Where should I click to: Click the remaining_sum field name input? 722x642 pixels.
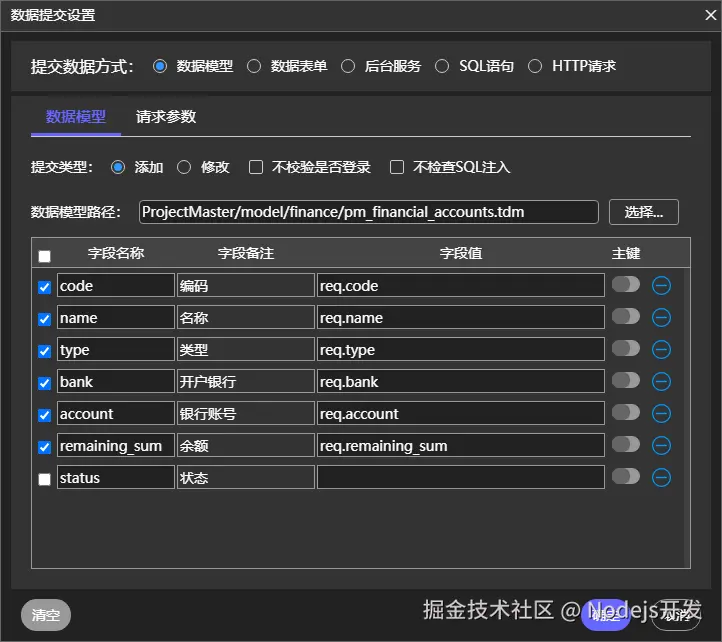point(116,445)
